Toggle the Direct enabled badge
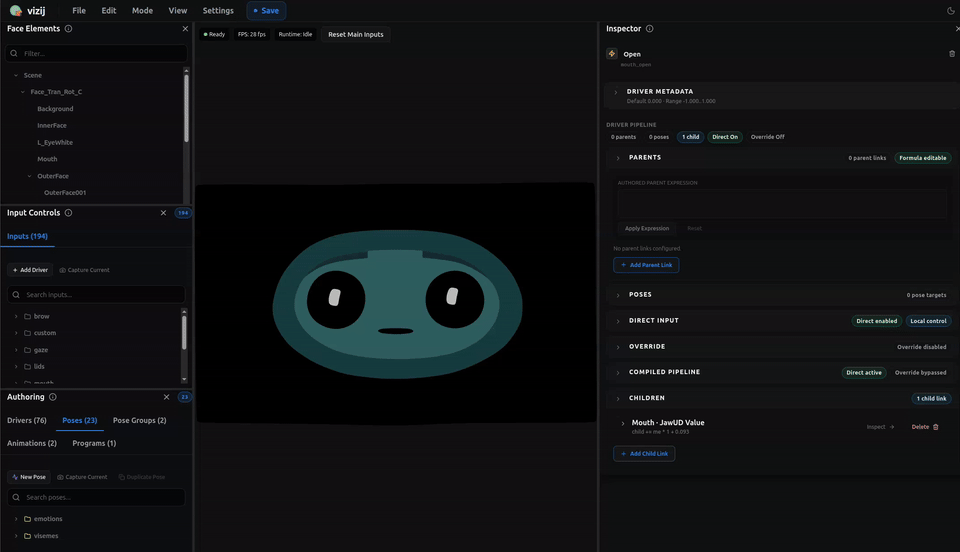Screen dimensions: 960x552 point(876,321)
